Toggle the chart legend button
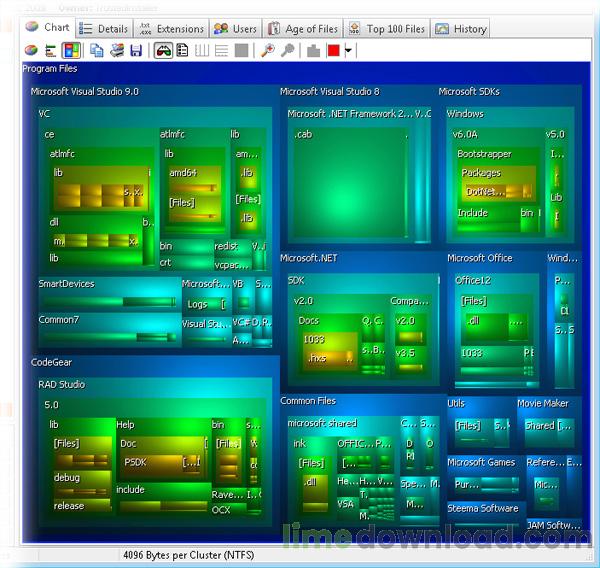This screenshot has height=568, width=600. tap(183, 50)
